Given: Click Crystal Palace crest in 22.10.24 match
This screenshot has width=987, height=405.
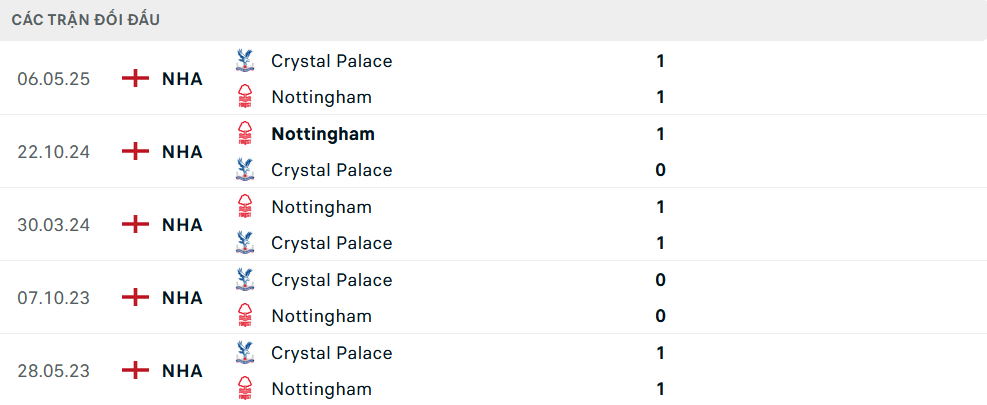Looking at the screenshot, I should click(x=244, y=170).
